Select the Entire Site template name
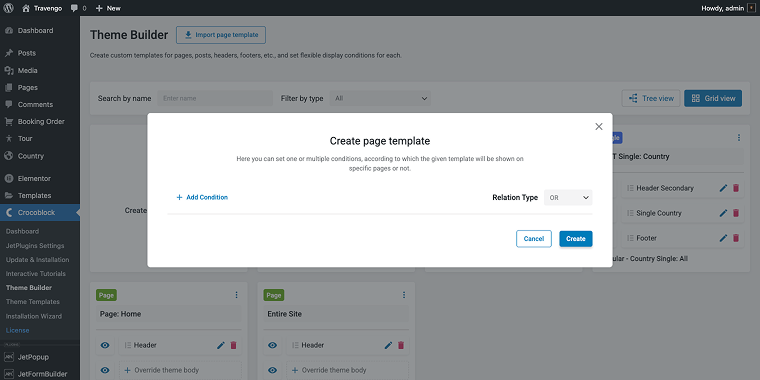The height and width of the screenshot is (380, 760). tap(336, 314)
